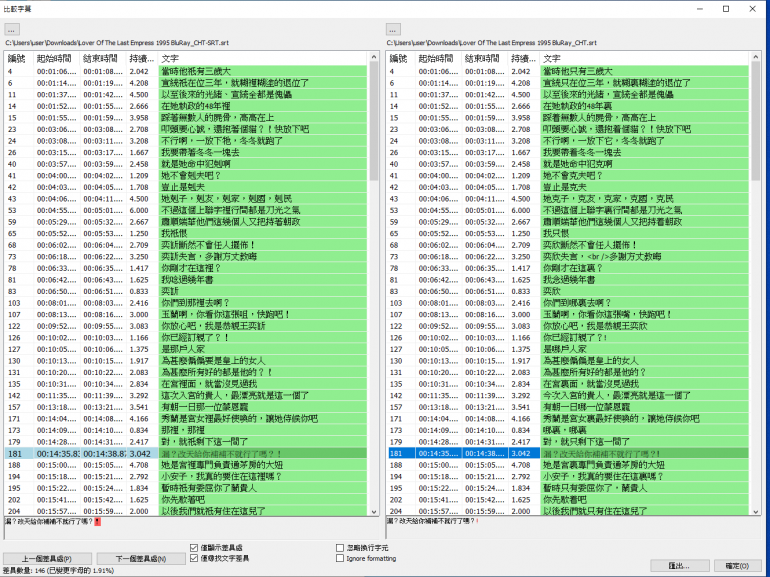Image resolution: width=770 pixels, height=577 pixels.
Task: Select highlighted row 181 in left list
Action: pyautogui.click(x=186, y=453)
